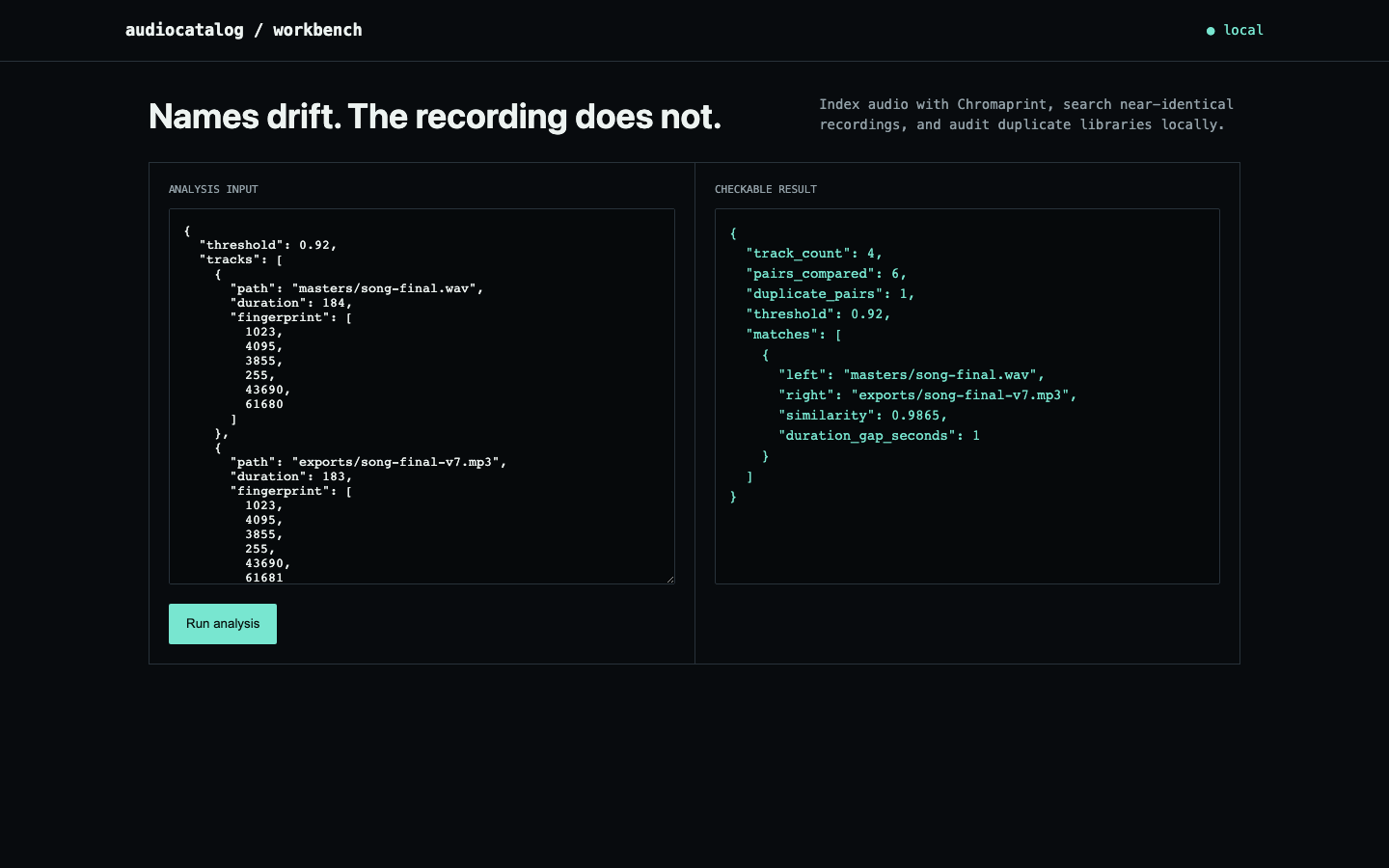Click the "duration": 184 line
This screenshot has height=868, width=1389.
[291, 303]
